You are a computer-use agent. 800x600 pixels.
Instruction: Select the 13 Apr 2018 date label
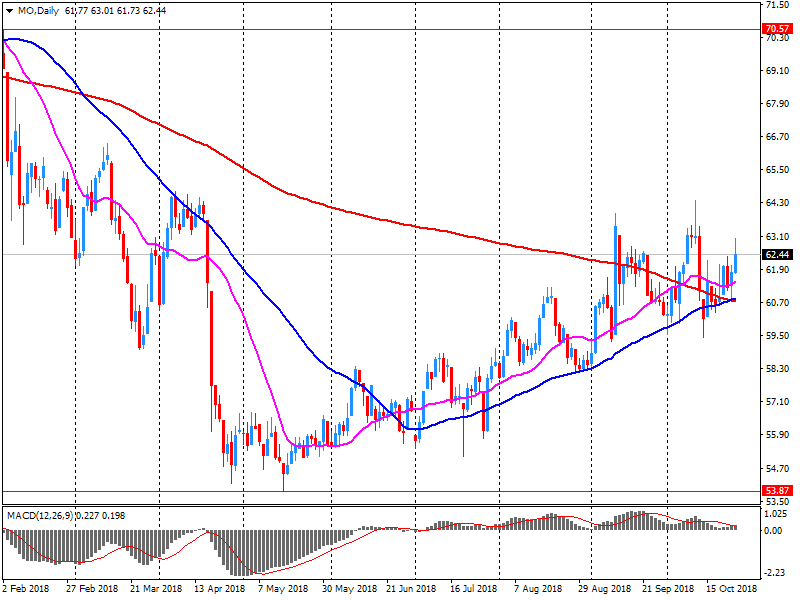click(220, 588)
